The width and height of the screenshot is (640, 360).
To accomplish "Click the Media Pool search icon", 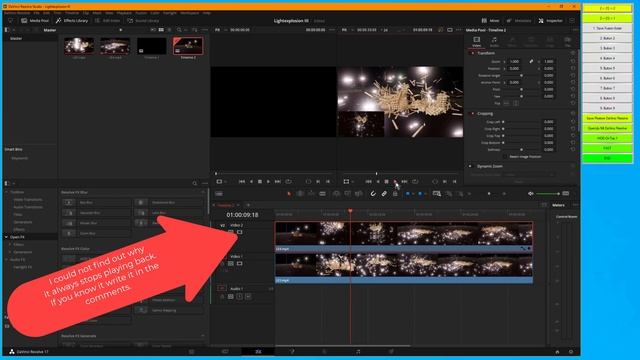I will (x=179, y=30).
